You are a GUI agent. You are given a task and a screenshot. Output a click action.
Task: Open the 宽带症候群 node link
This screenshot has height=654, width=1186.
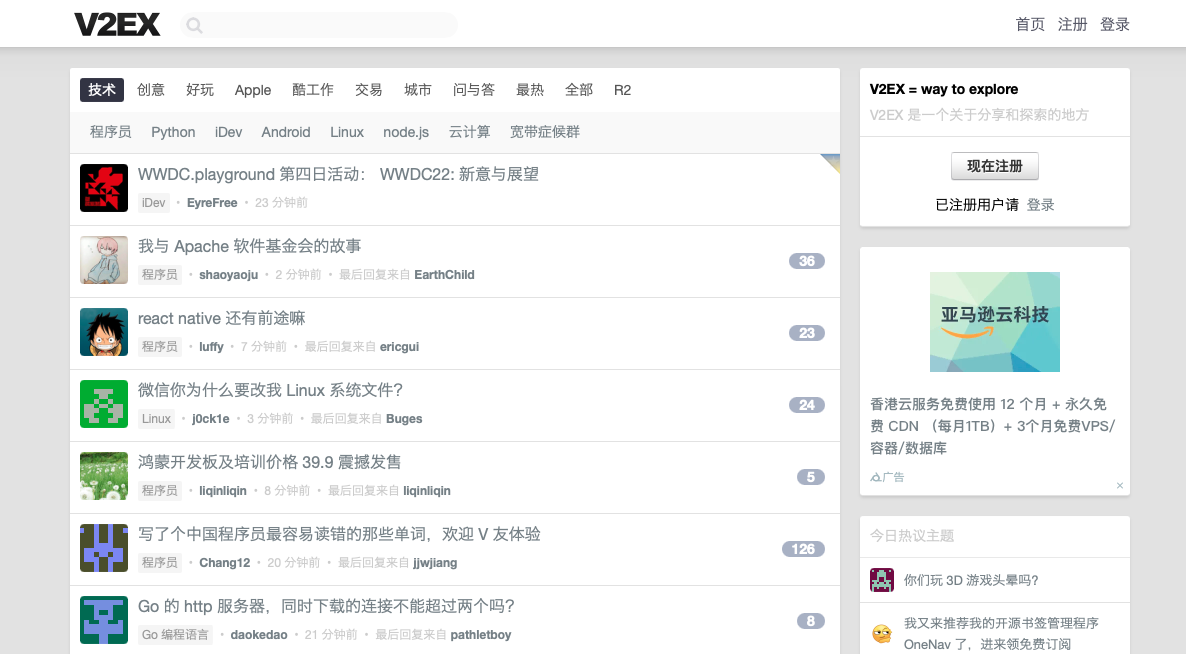545,132
